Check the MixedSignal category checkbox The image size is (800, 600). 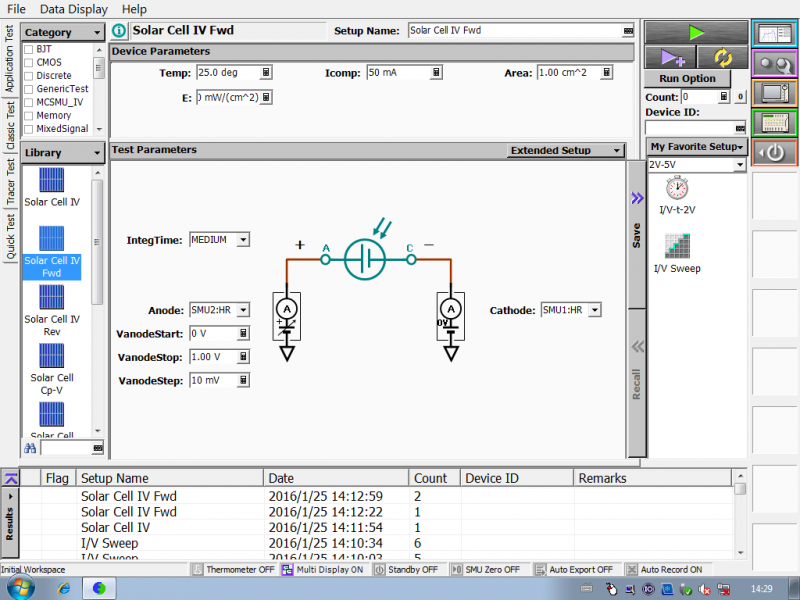(29, 129)
